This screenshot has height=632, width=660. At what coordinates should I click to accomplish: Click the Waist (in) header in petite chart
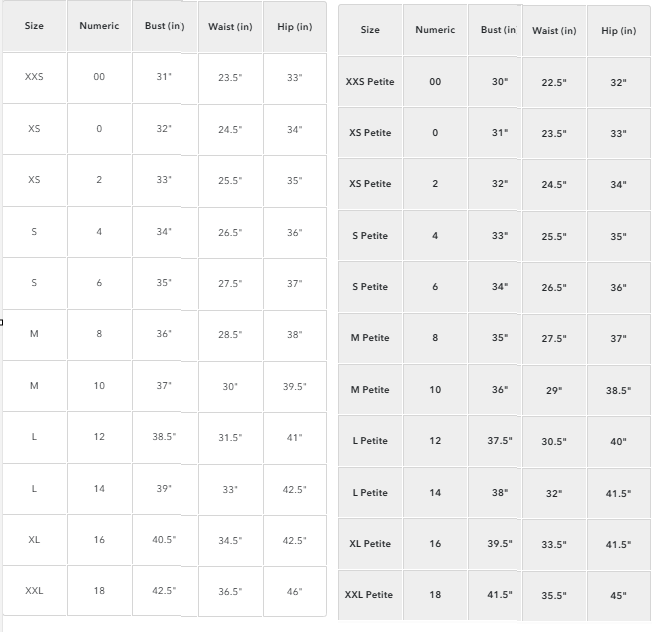coord(554,30)
